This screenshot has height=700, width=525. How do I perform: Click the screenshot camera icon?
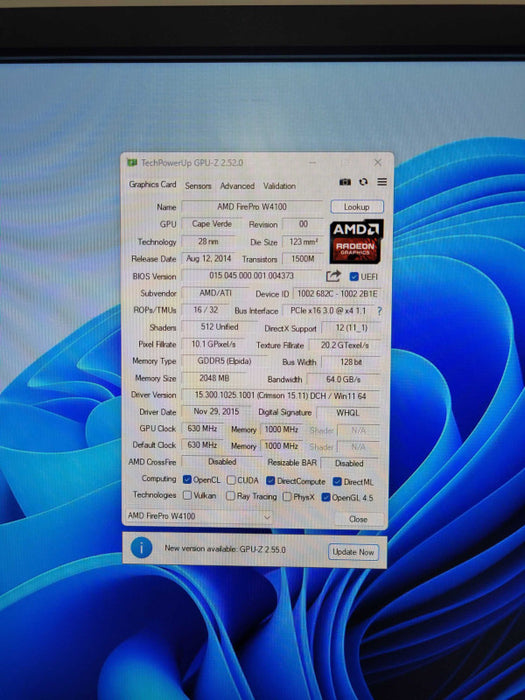coord(345,182)
